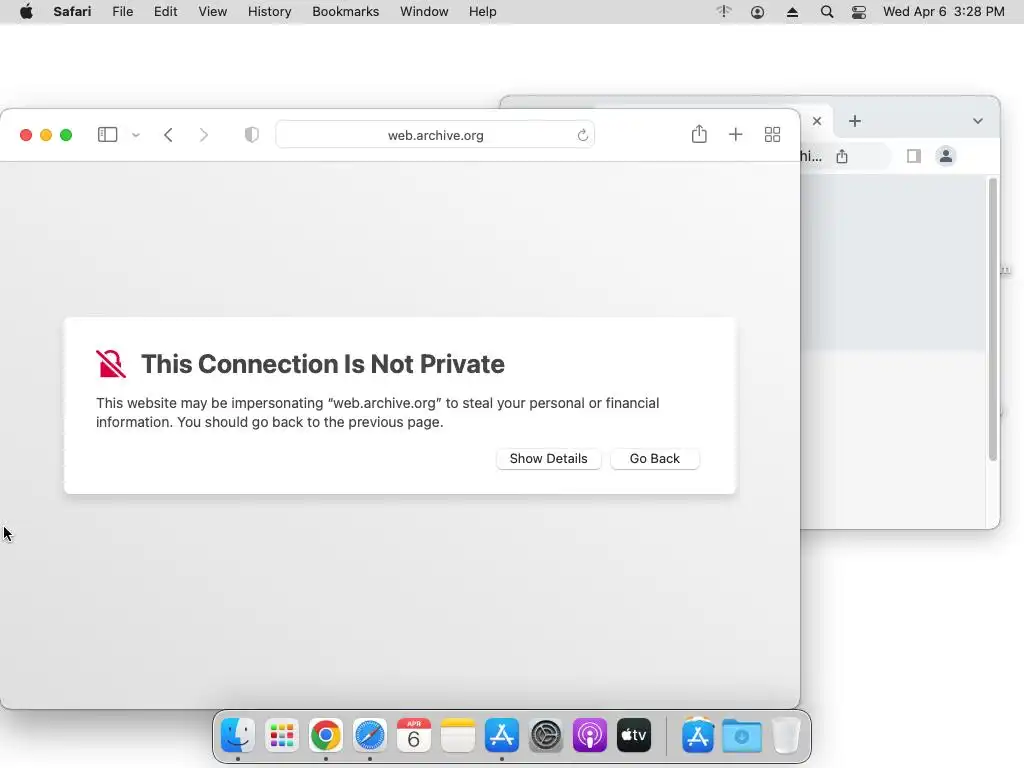
Task: Click the eject icon in menu bar
Action: pyautogui.click(x=792, y=12)
